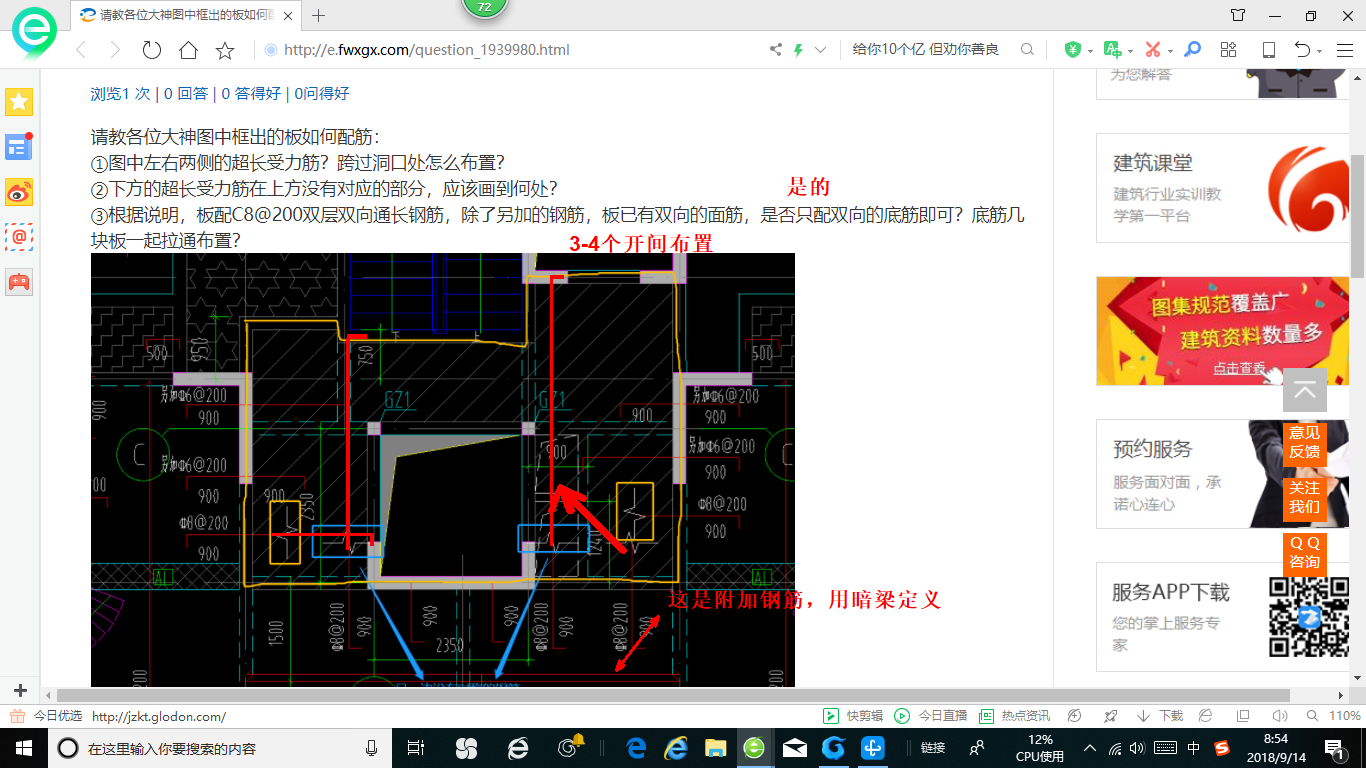Open the 预约服务 banner
The height and width of the screenshot is (768, 1366).
[x=1222, y=474]
